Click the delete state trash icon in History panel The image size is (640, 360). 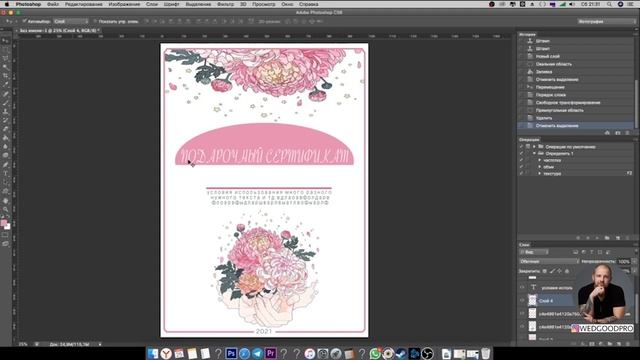pos(627,133)
